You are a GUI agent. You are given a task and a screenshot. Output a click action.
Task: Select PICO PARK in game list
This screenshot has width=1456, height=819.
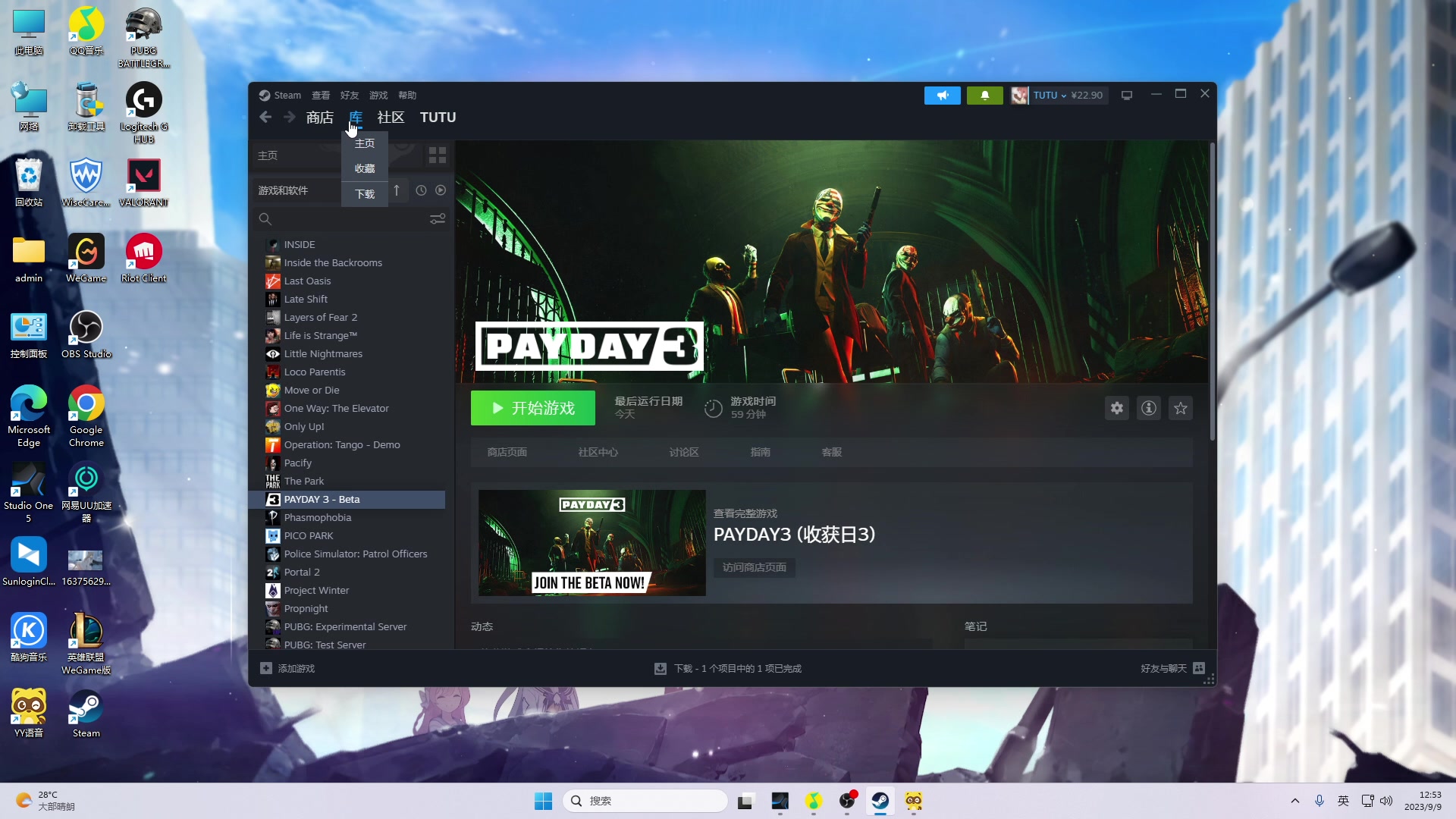(309, 535)
